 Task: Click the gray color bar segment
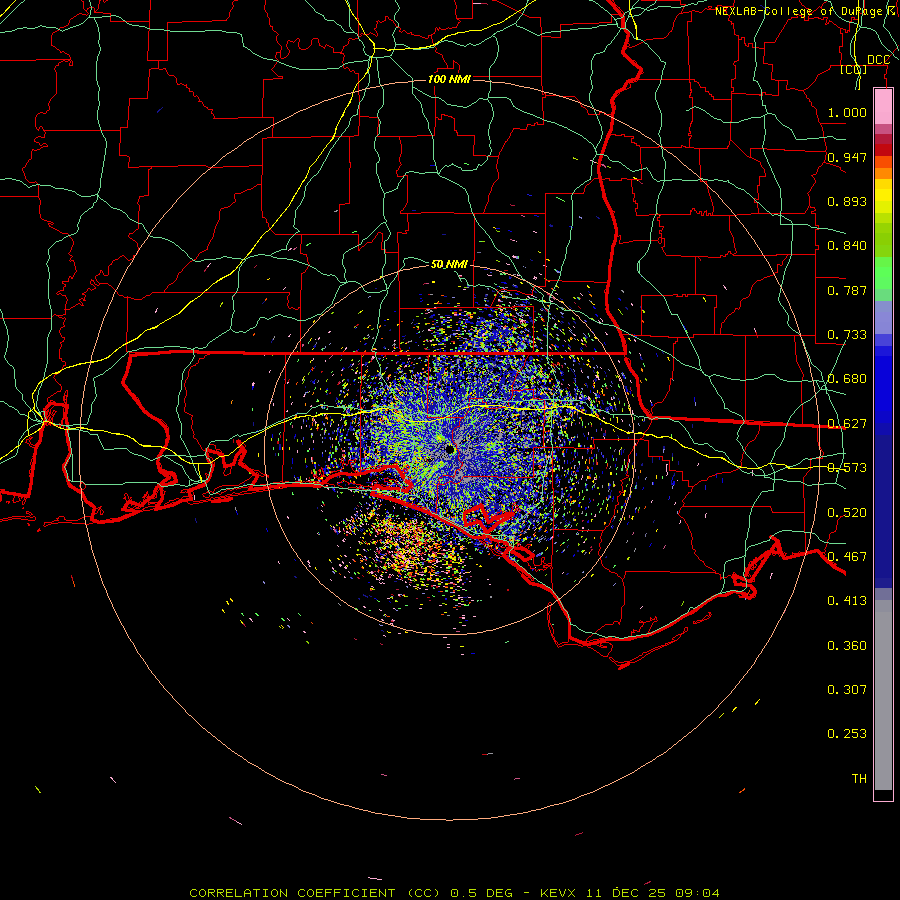[x=883, y=695]
